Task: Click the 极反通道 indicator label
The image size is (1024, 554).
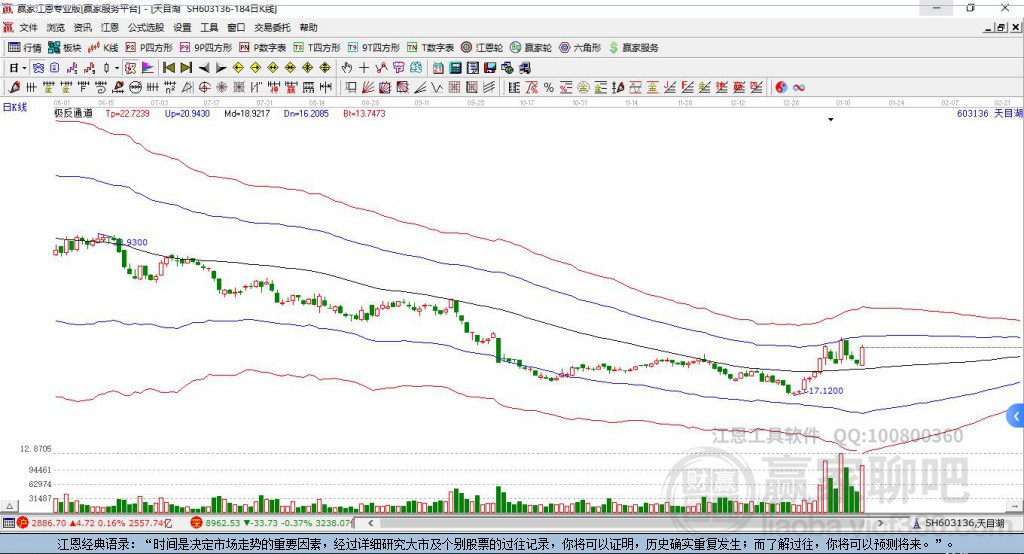Action: (x=73, y=113)
